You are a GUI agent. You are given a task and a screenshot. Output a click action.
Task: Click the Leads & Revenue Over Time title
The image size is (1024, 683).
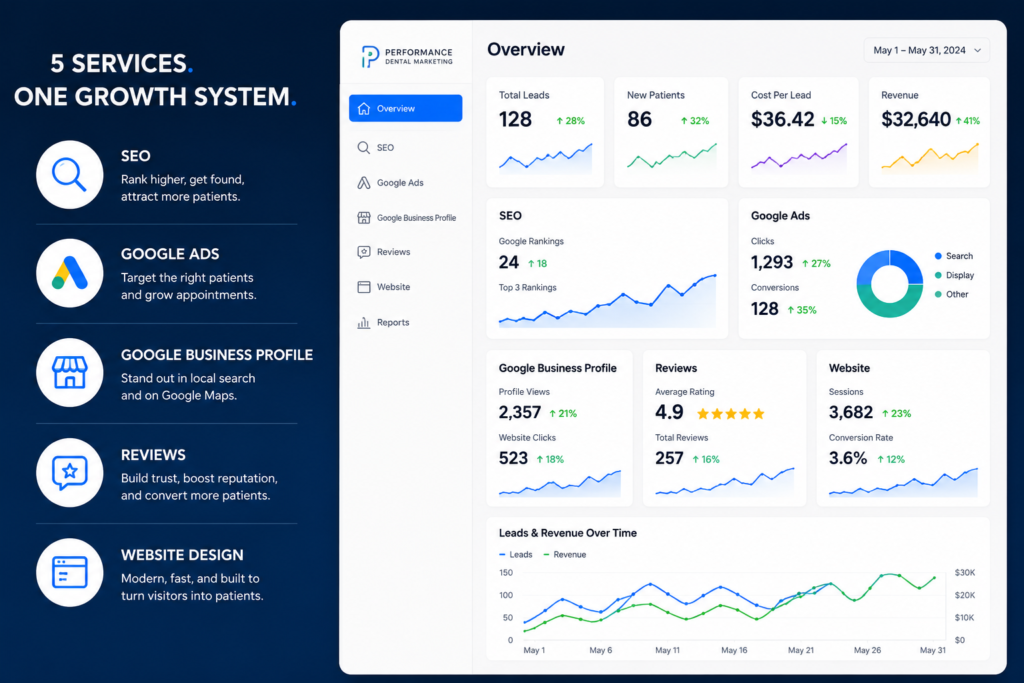click(x=568, y=533)
